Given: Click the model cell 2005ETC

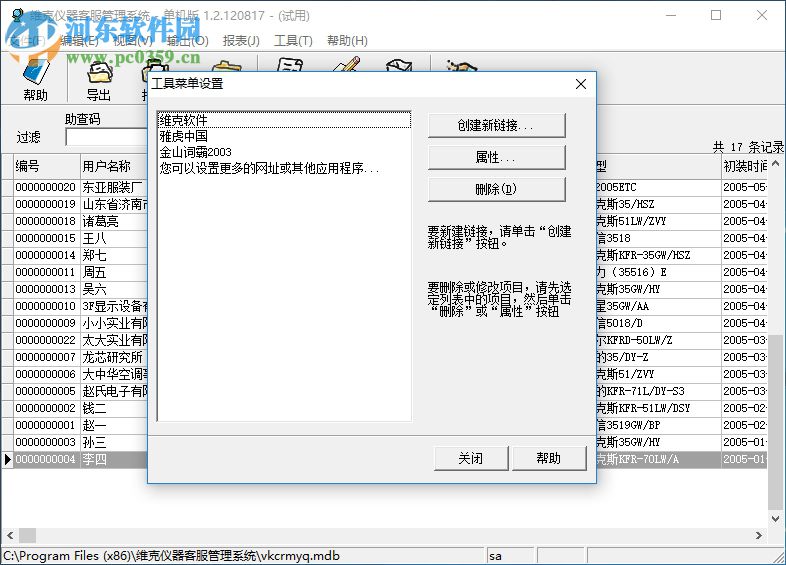Looking at the screenshot, I should click(x=658, y=187).
